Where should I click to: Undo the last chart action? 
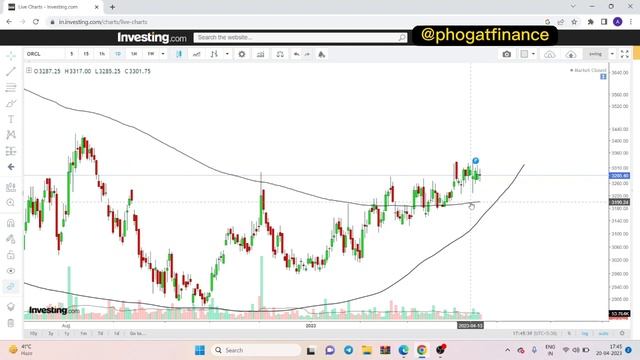(296, 54)
